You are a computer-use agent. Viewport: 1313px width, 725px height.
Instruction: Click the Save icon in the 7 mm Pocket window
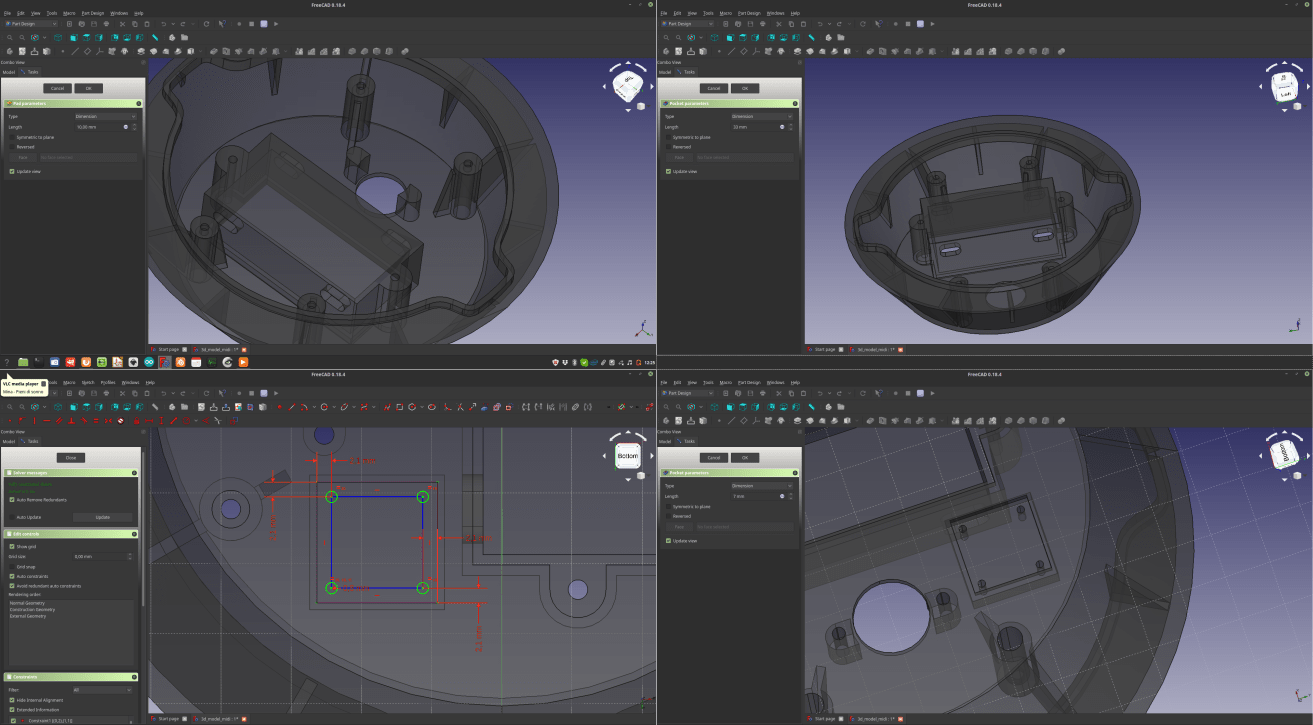click(750, 393)
